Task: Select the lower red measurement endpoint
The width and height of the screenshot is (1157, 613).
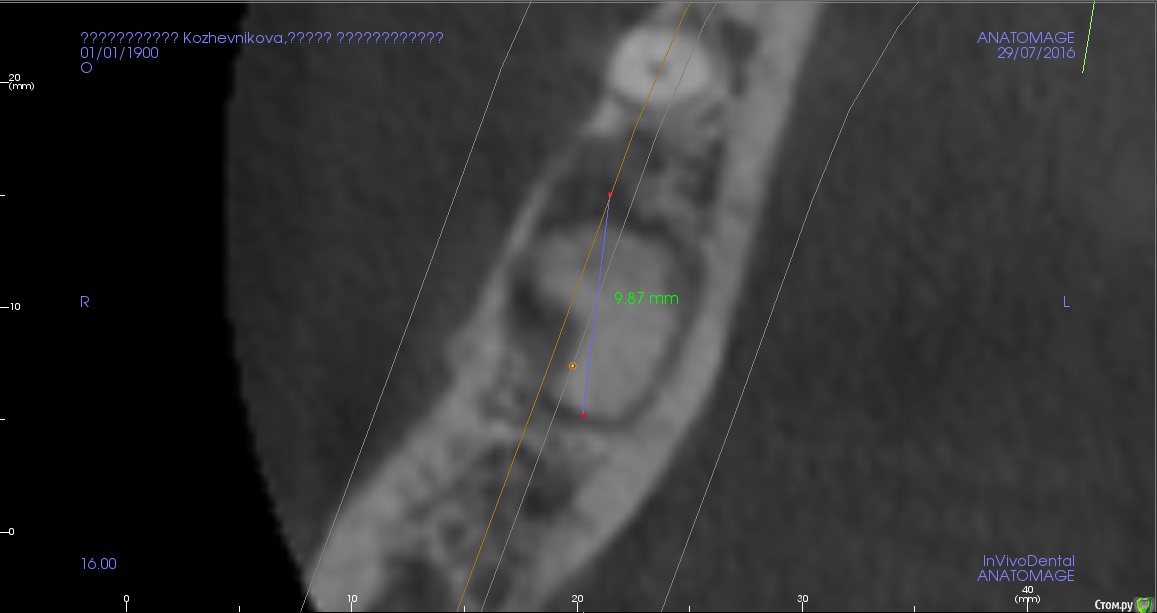Action: 583,414
